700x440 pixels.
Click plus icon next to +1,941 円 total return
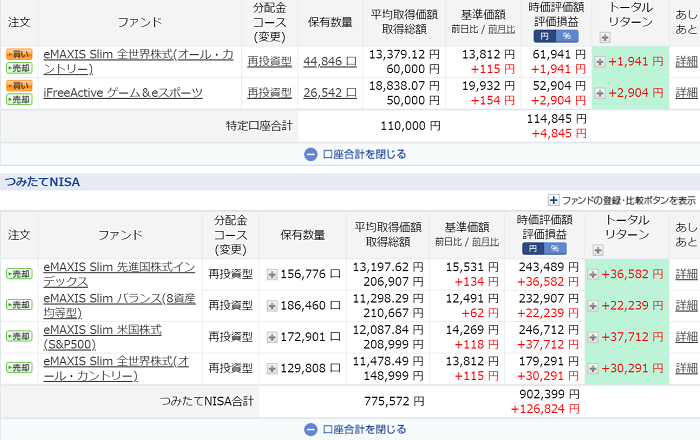click(x=600, y=61)
